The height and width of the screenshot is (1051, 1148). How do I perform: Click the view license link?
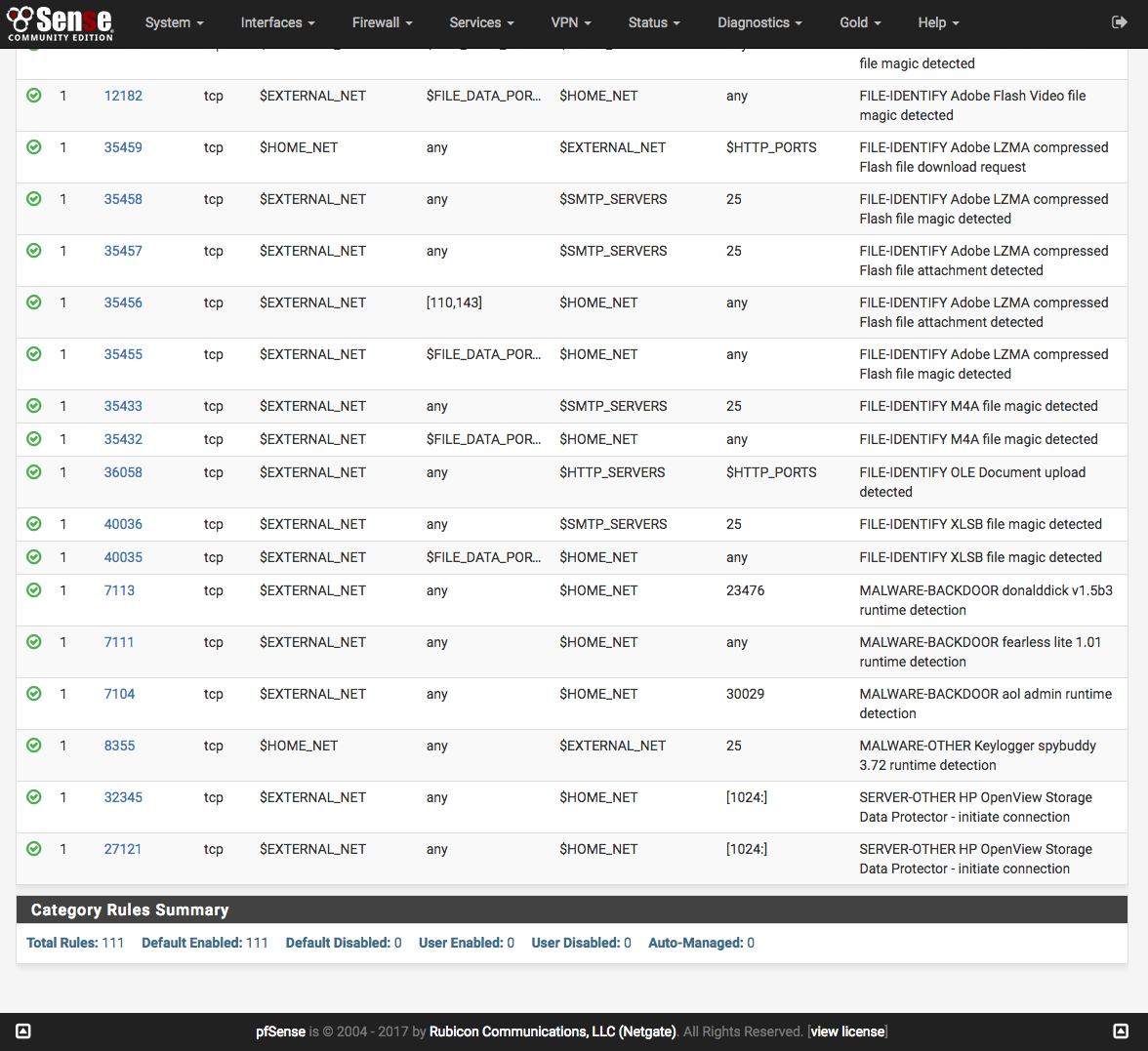pos(847,1031)
